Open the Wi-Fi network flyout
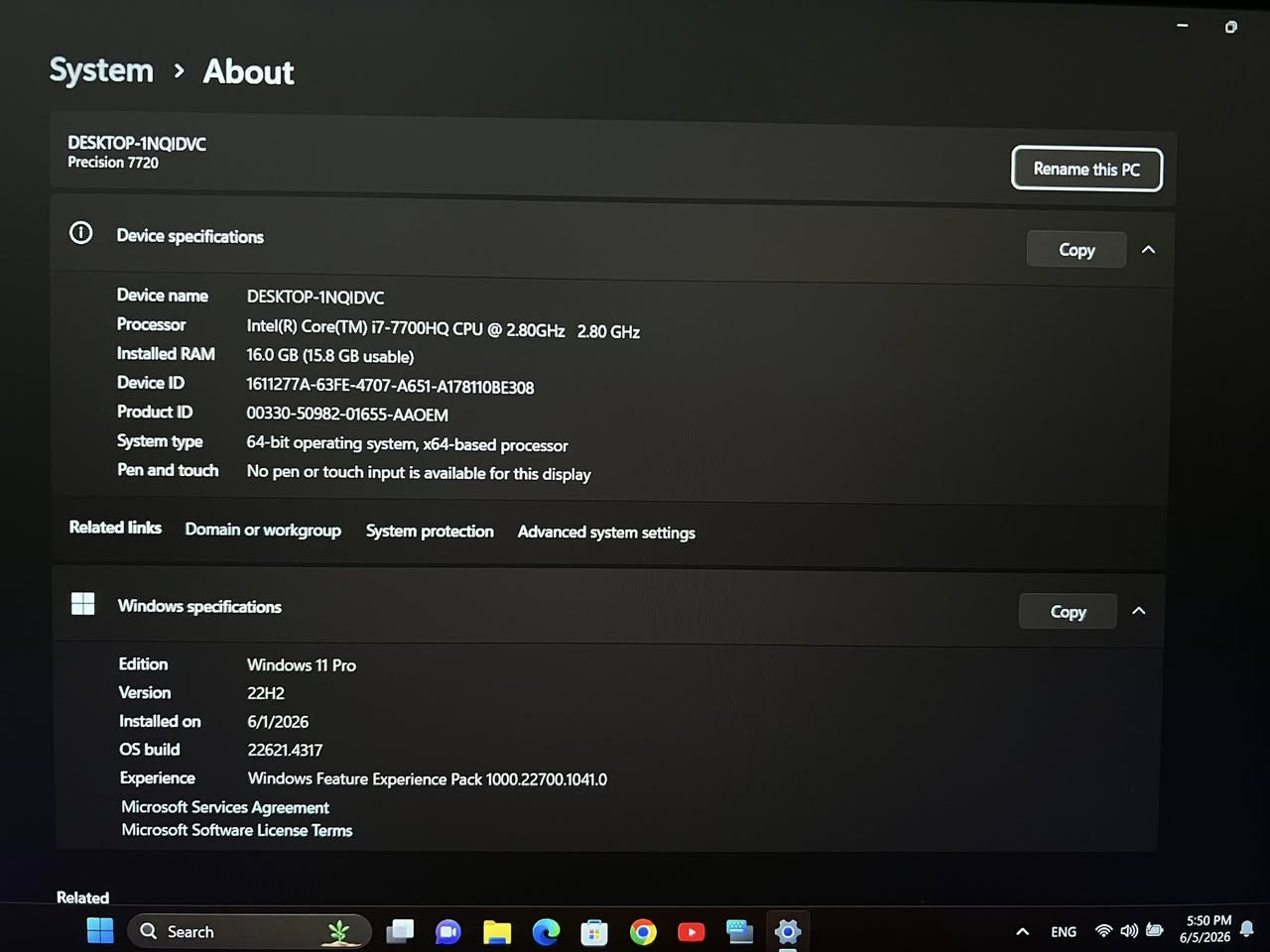 coord(1103,931)
